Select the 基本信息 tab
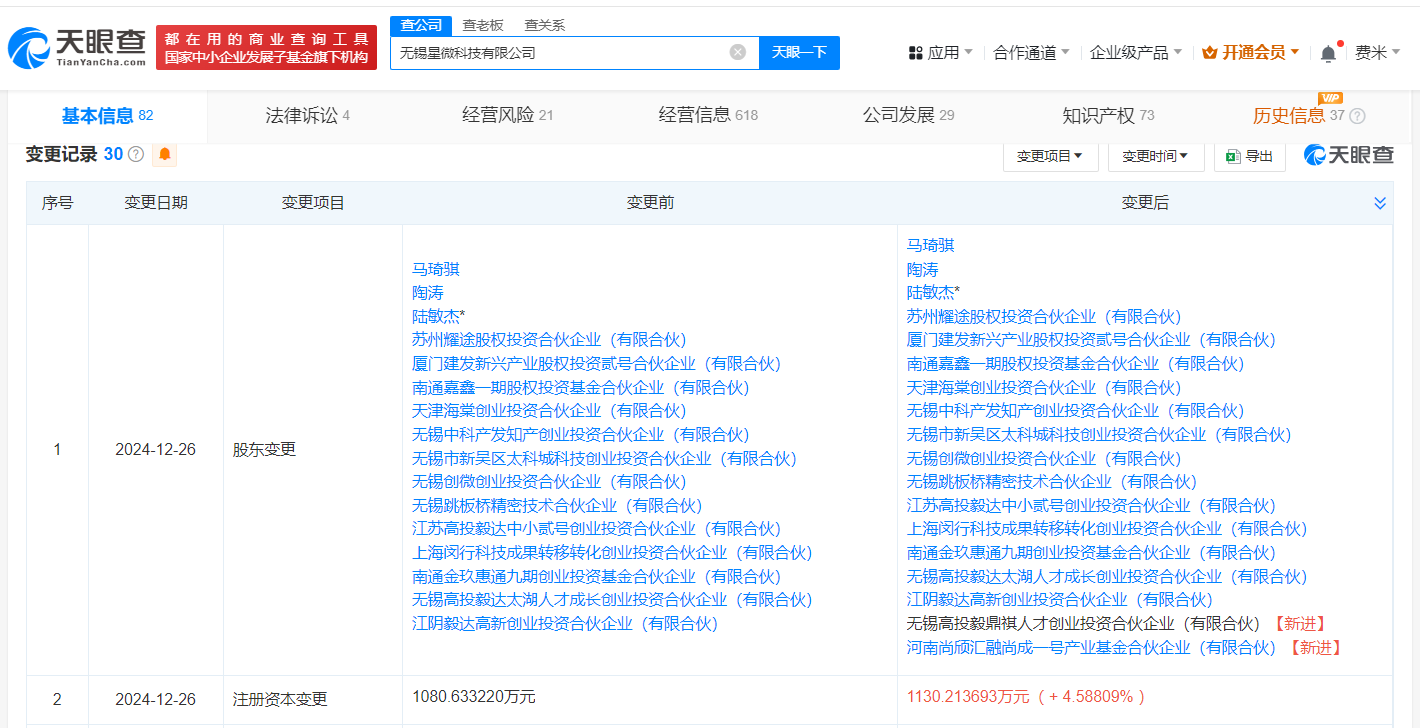1420x728 pixels. click(107, 116)
